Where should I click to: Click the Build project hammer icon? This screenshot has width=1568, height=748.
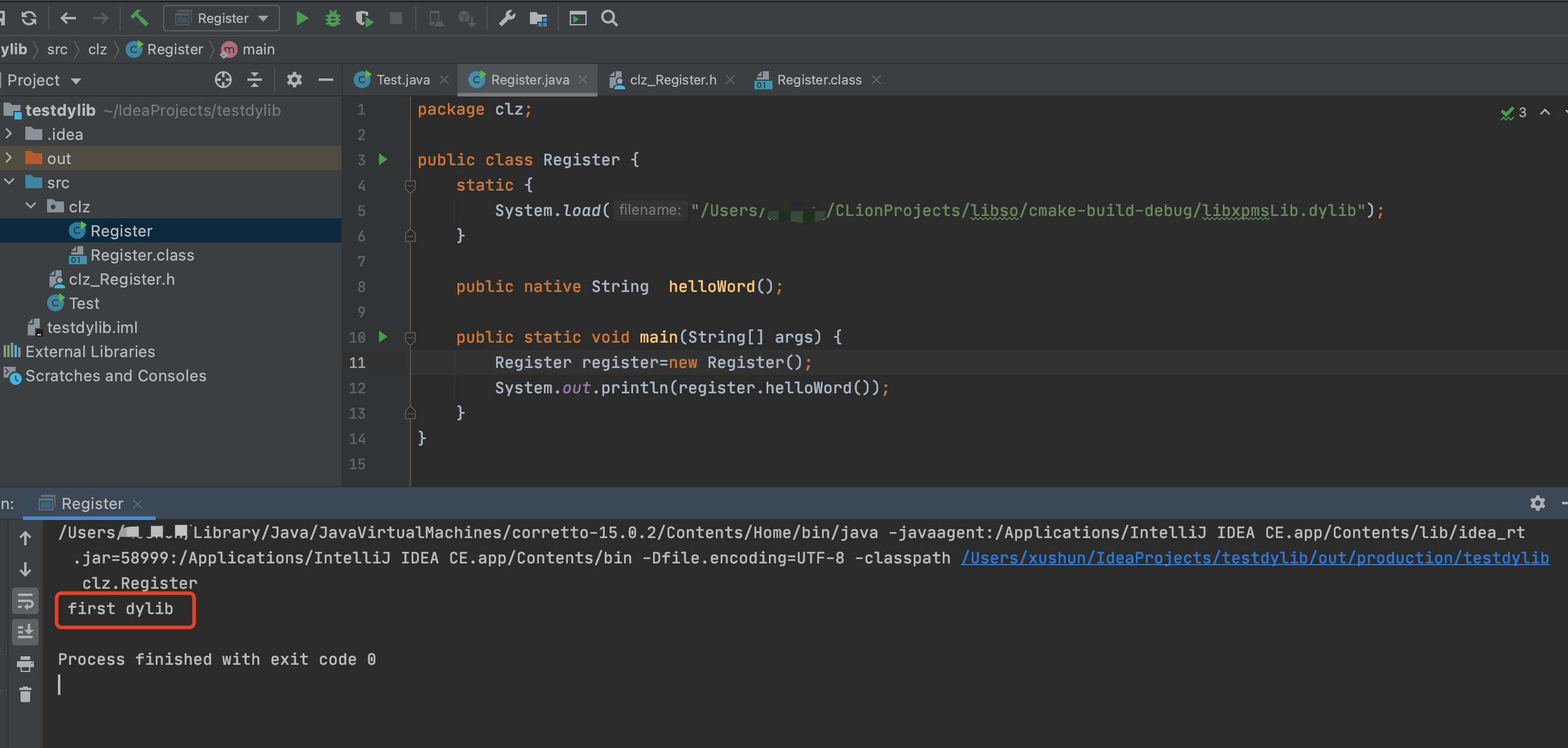pos(139,18)
